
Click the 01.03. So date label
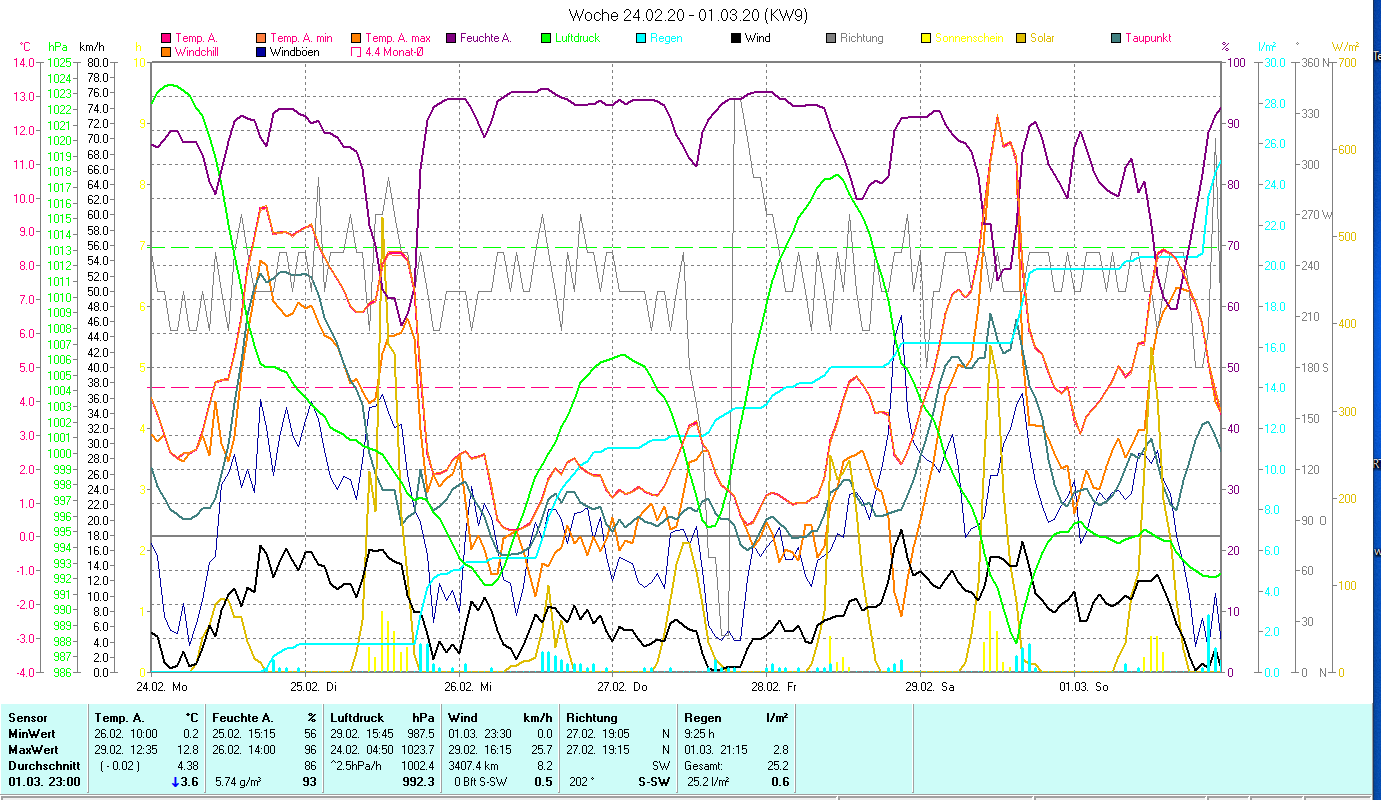point(1084,687)
